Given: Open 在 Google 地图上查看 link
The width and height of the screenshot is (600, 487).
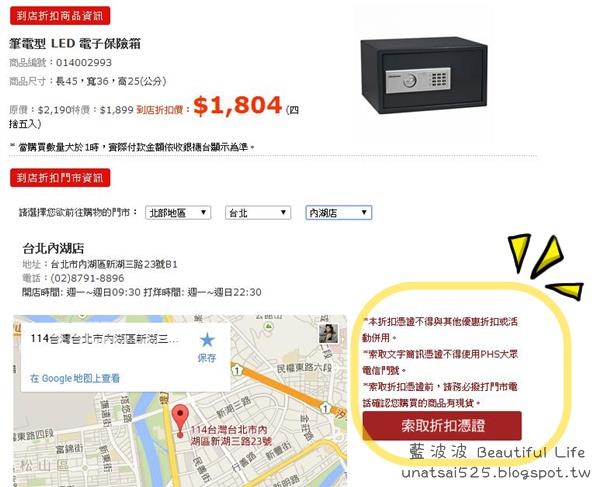Looking at the screenshot, I should point(75,378).
